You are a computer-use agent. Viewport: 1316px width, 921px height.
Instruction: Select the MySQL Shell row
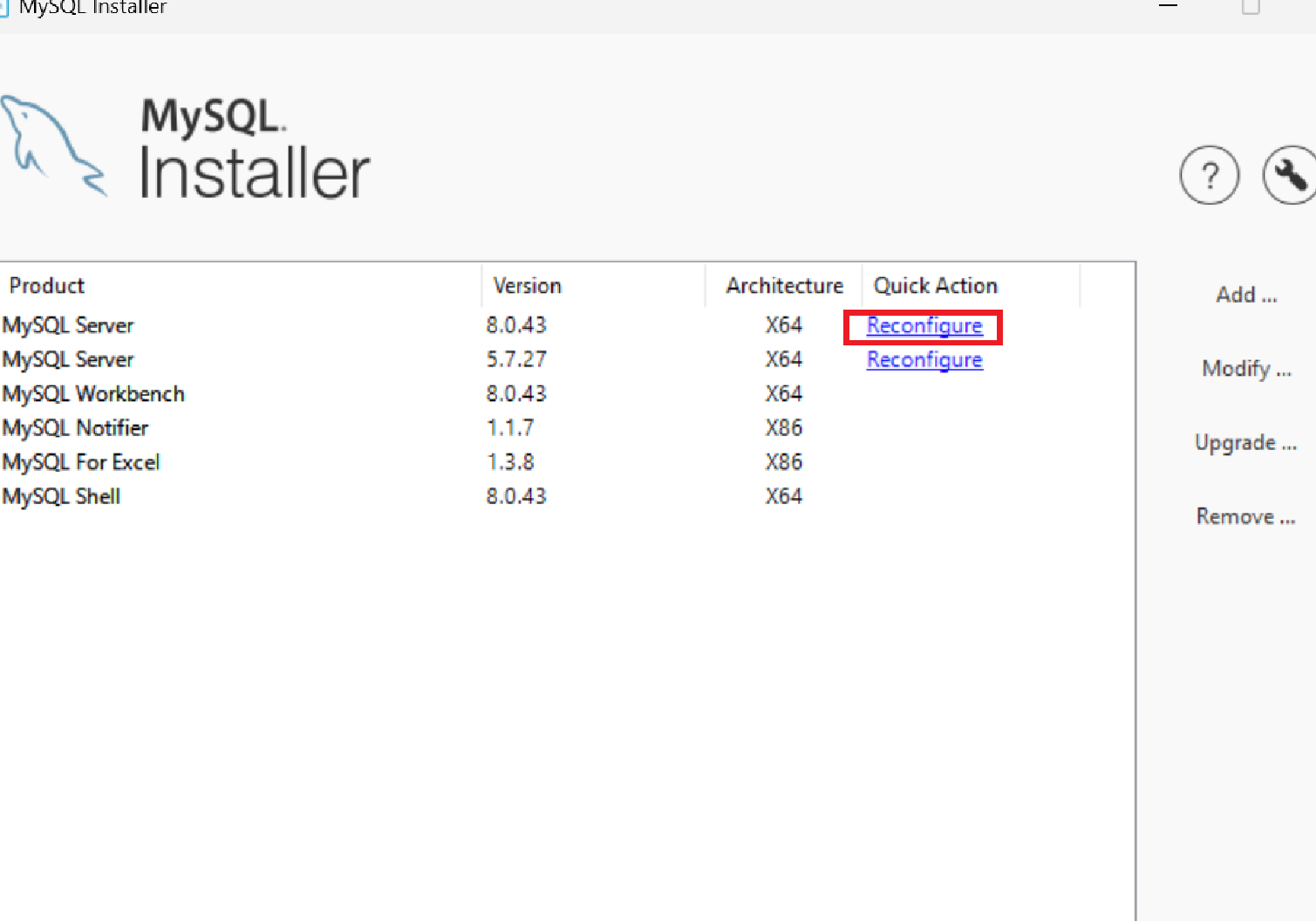coord(567,495)
